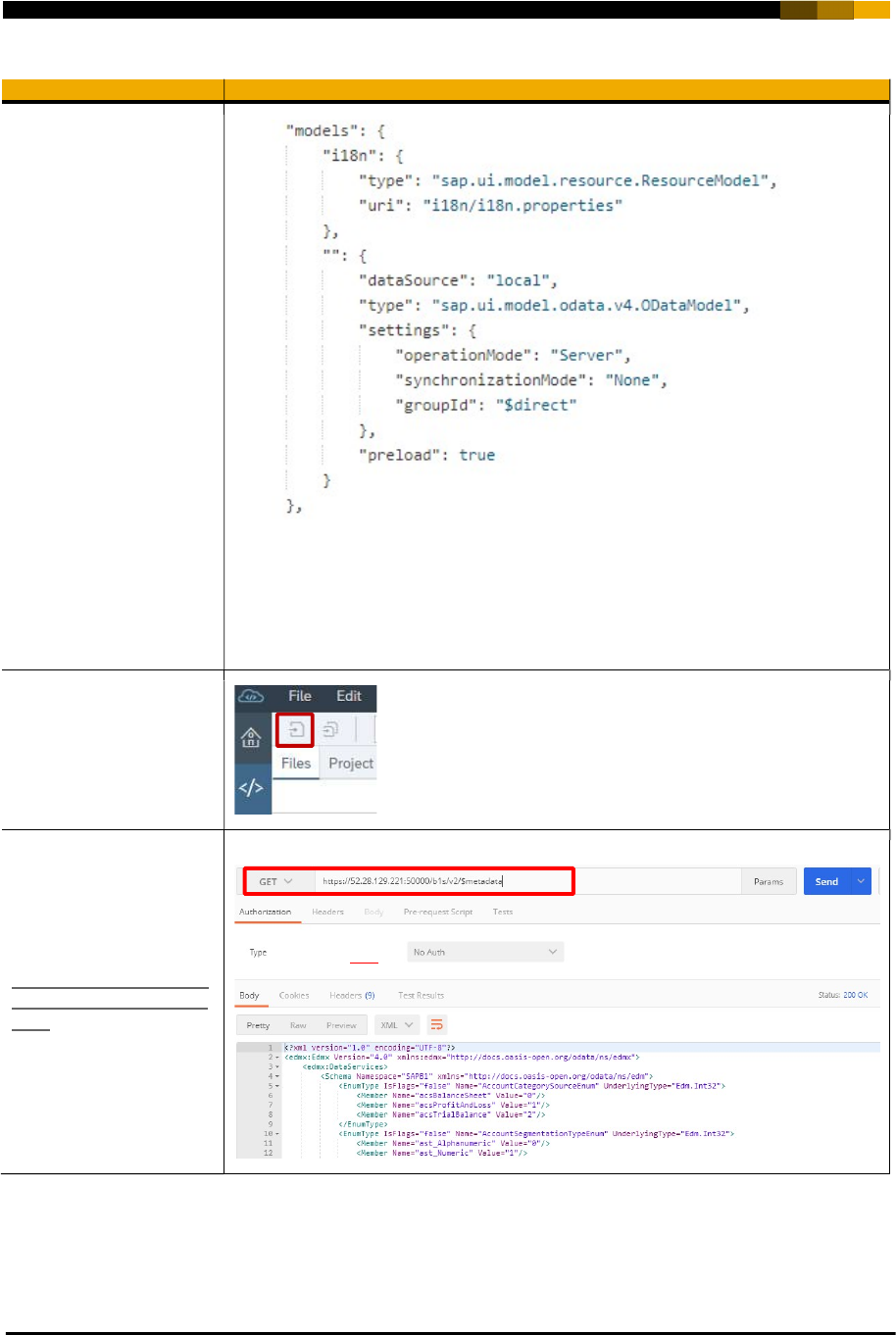This screenshot has width=896, height=1335.
Task: Collapse the EnumType node on line 10
Action: pyautogui.click(x=279, y=1133)
